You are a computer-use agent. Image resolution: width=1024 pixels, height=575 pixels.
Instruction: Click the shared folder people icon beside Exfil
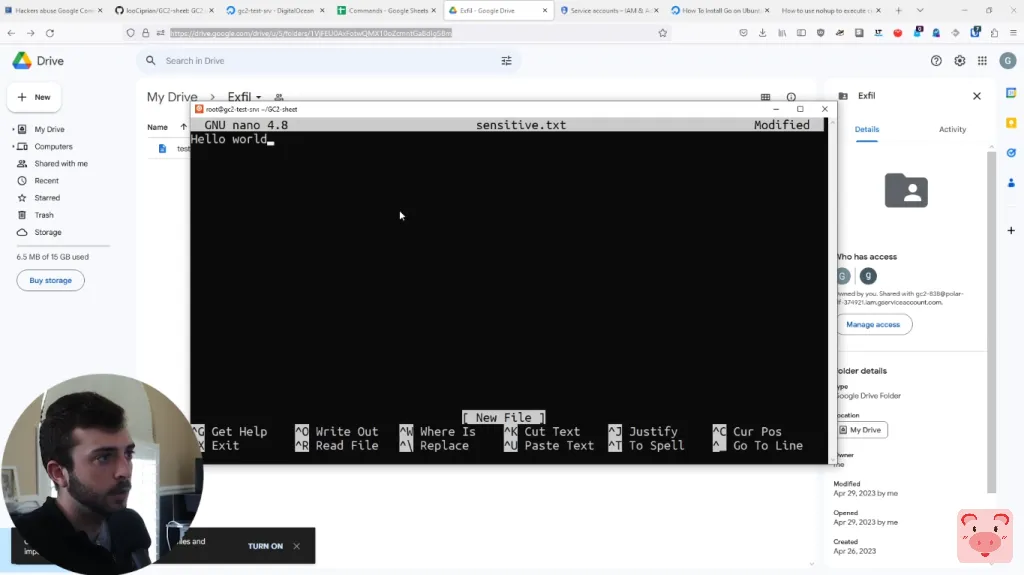tap(279, 97)
